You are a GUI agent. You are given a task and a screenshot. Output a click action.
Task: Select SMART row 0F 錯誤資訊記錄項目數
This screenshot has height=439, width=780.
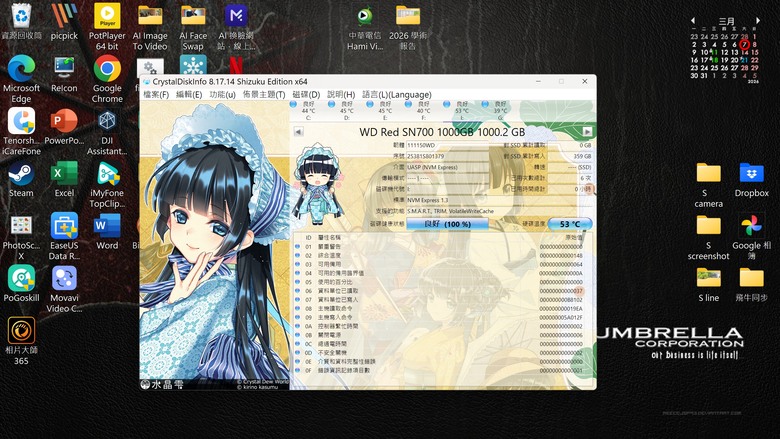click(x=441, y=370)
